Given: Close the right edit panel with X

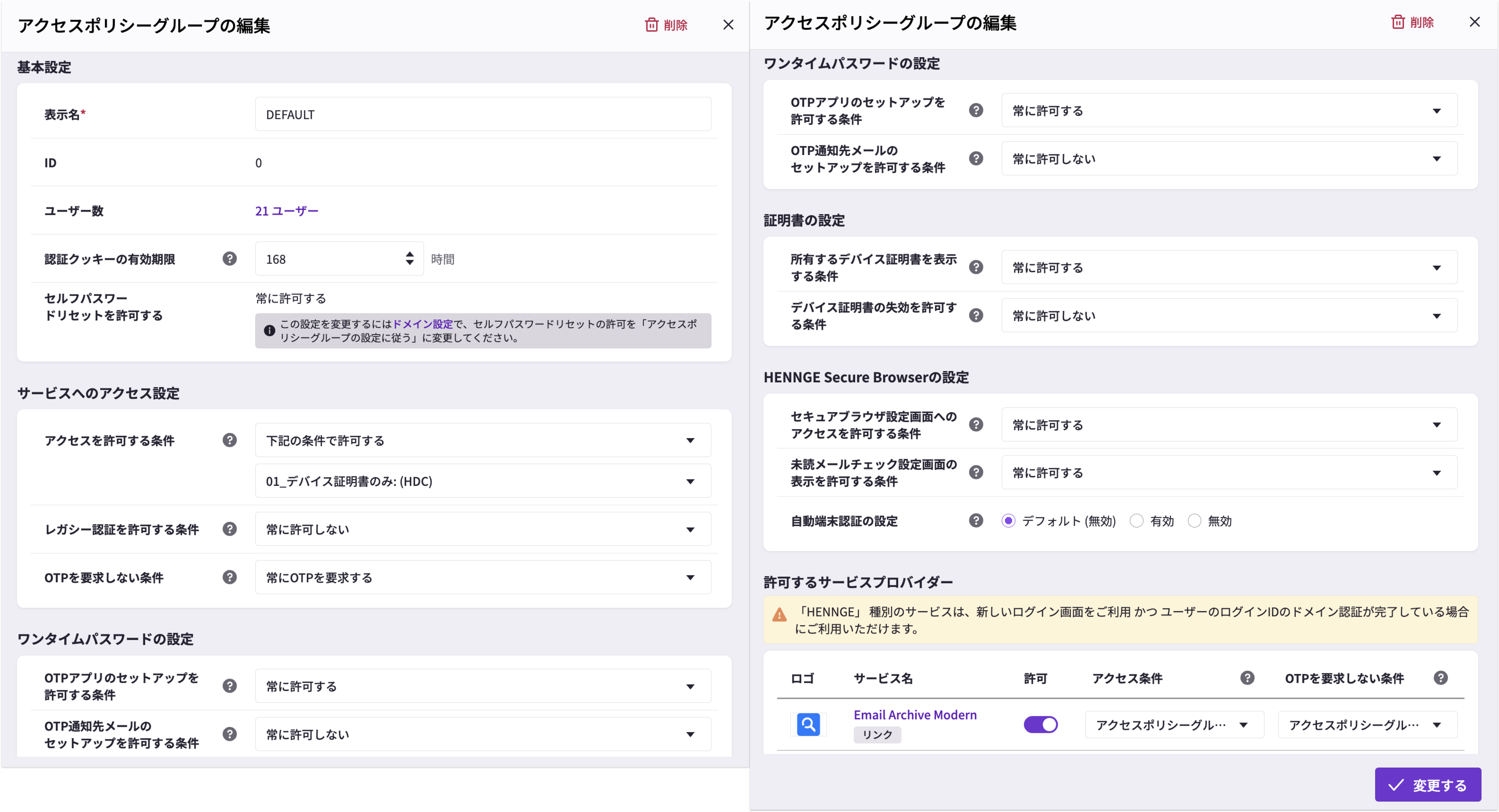Looking at the screenshot, I should coord(1475,22).
